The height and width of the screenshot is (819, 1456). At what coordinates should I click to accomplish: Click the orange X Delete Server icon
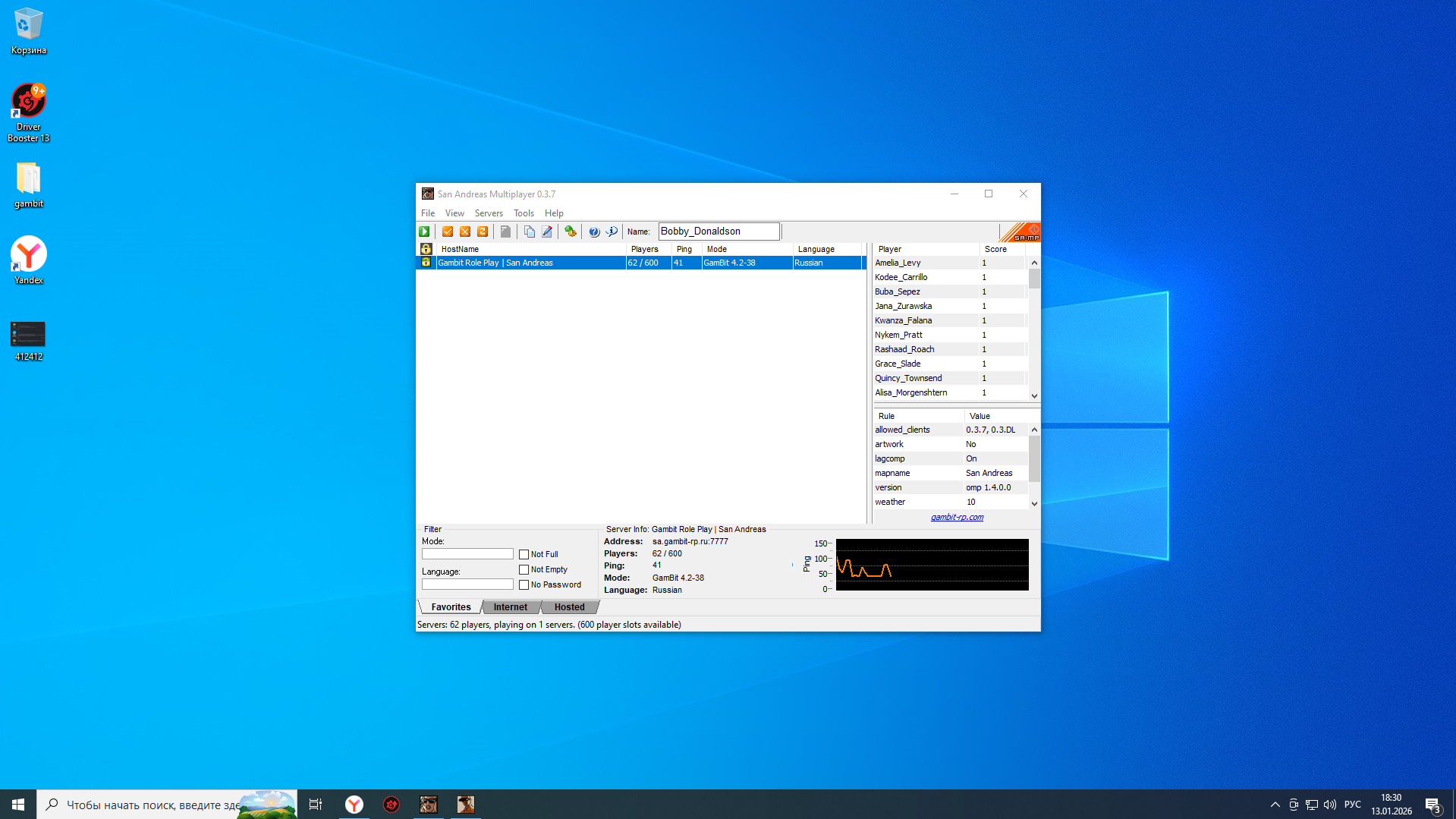[x=465, y=232]
